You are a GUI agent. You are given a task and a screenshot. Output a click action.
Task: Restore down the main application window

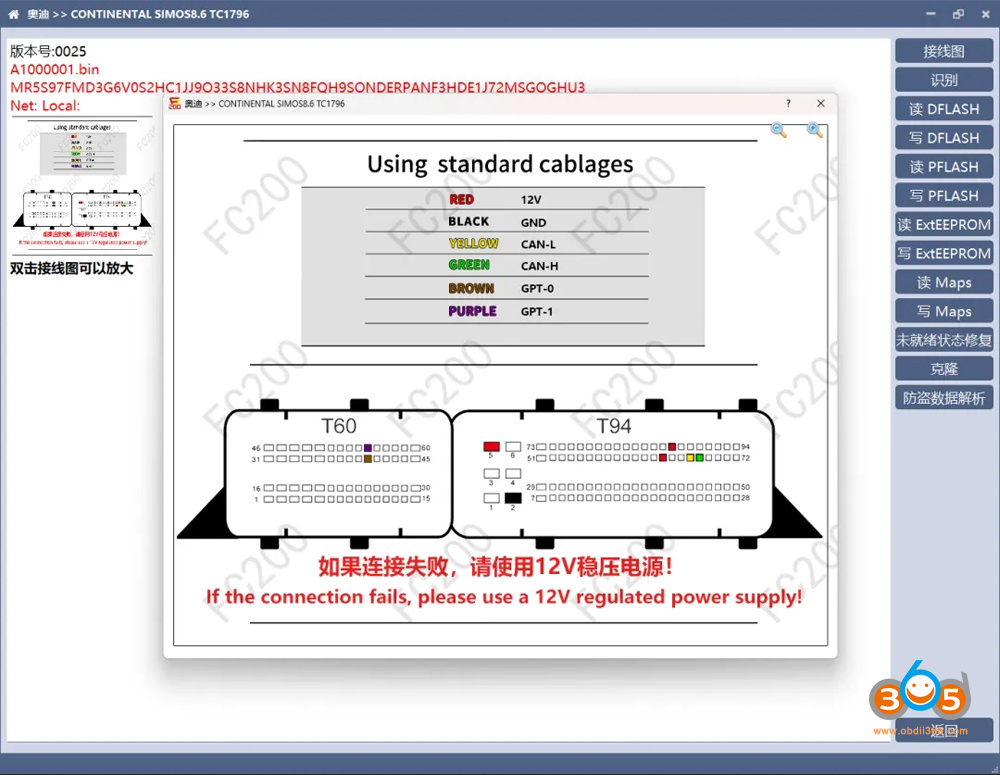pos(958,14)
